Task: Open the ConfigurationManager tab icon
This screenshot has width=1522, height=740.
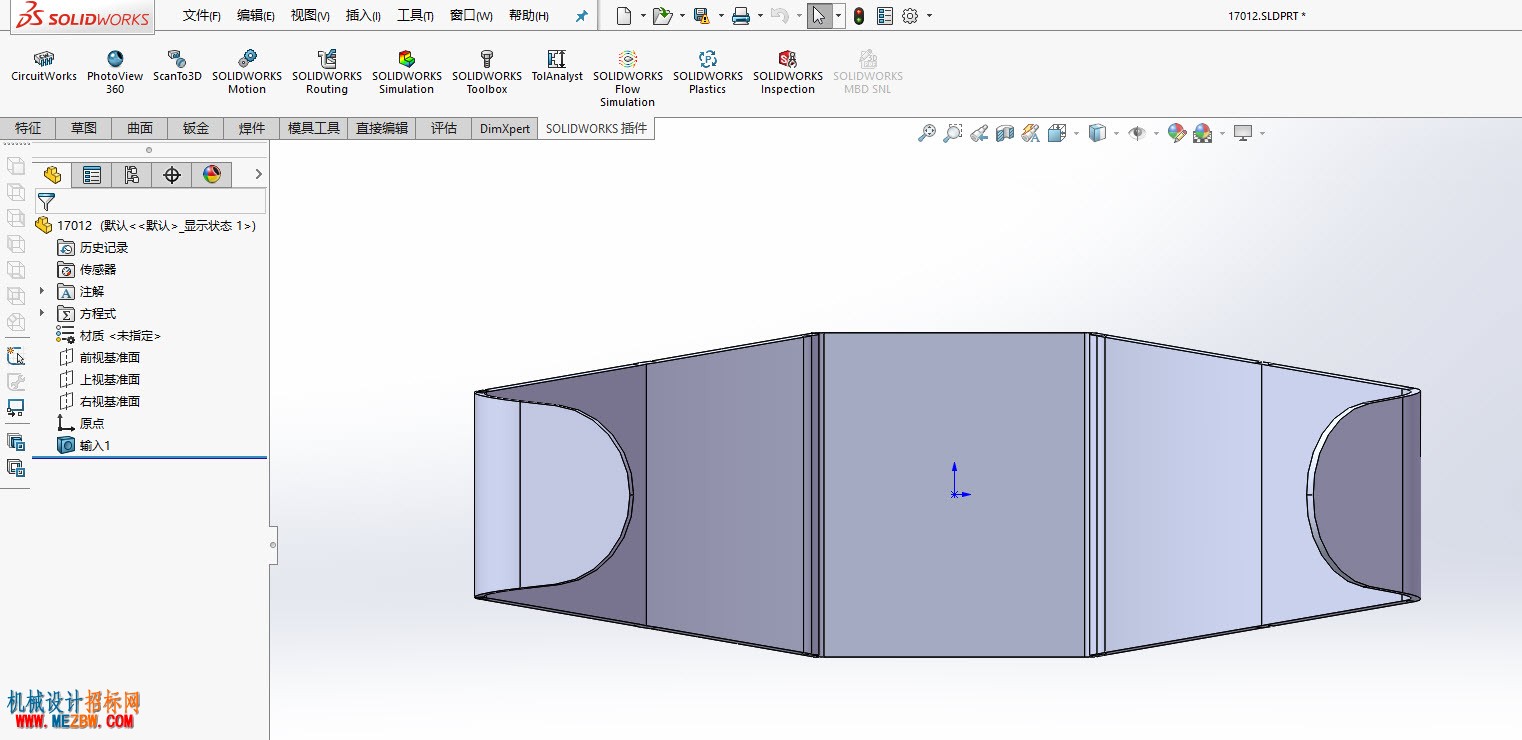Action: coord(132,175)
